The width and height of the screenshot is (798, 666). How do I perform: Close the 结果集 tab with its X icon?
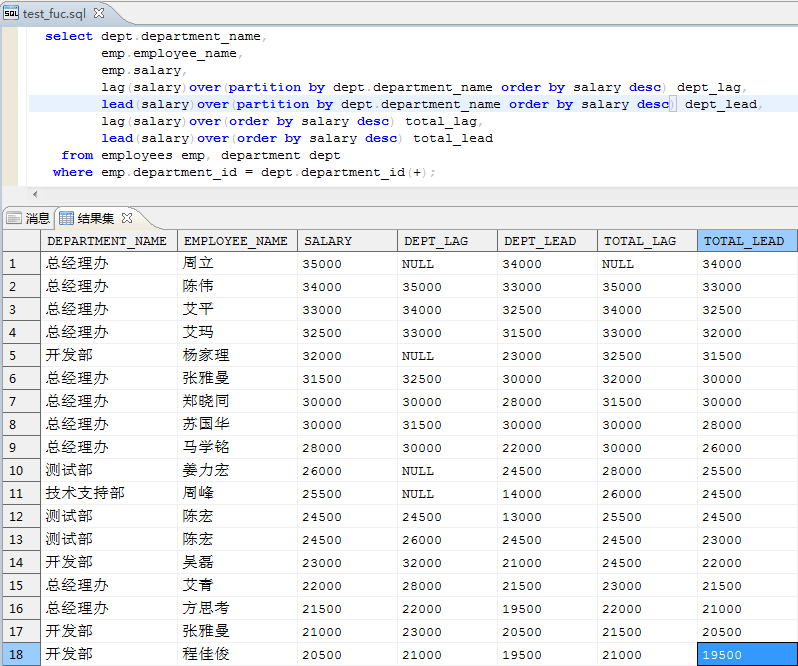(127, 217)
